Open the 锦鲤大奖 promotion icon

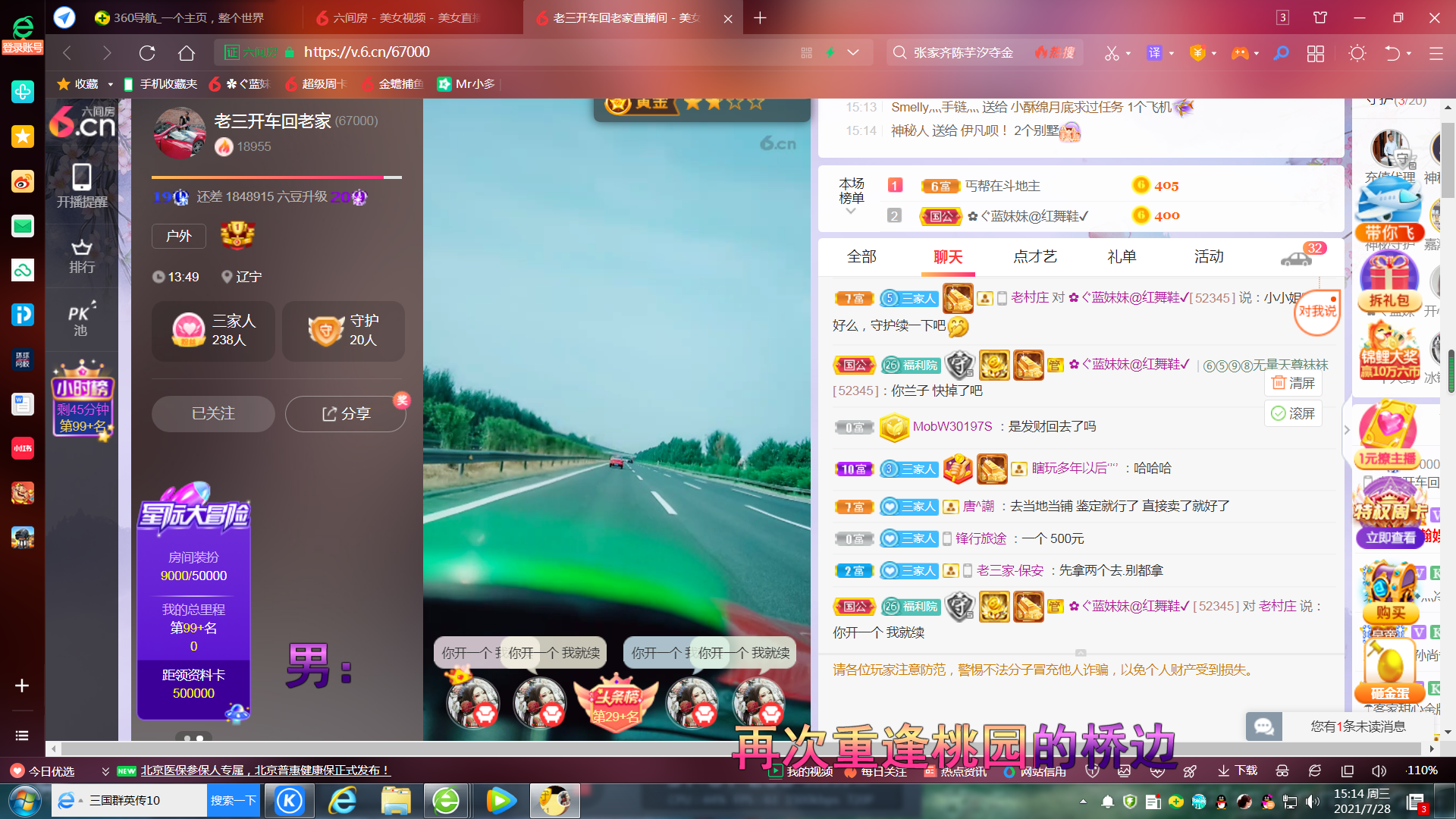coord(1389,352)
